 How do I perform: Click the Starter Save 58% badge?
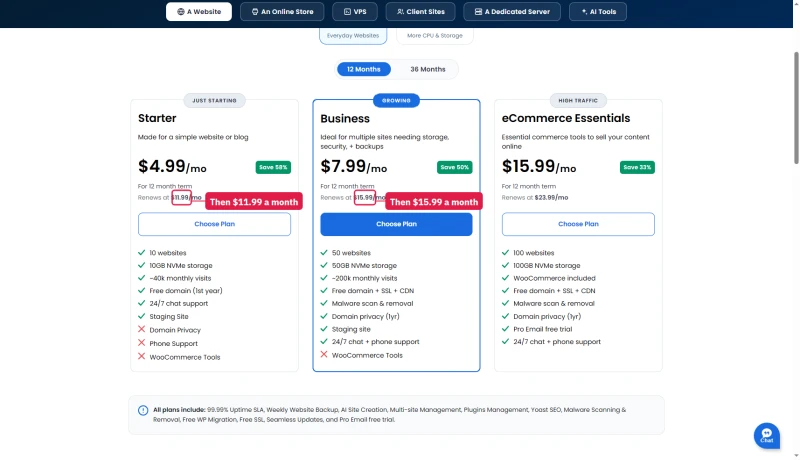pos(273,167)
